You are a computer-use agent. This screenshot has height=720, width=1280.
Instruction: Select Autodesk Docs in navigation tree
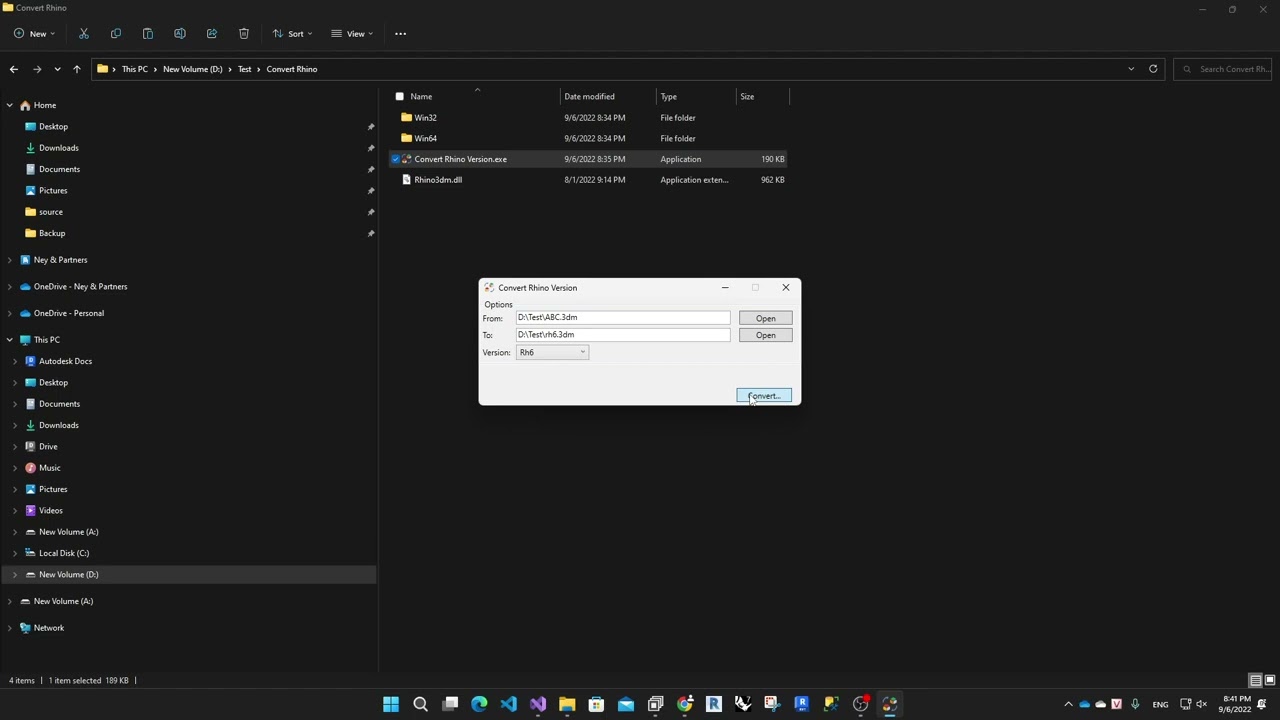65,361
